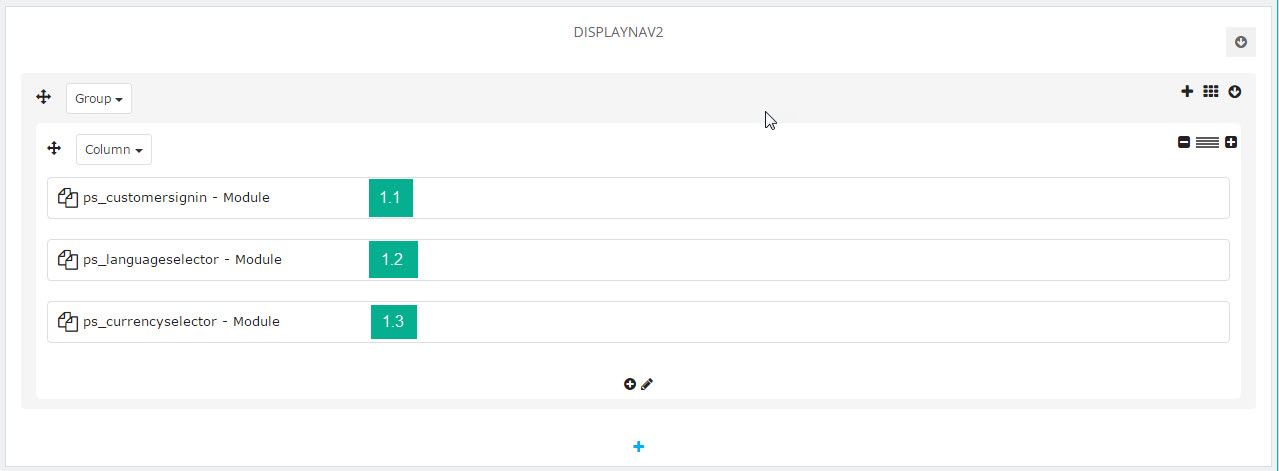This screenshot has width=1279, height=471.
Task: Click the plus icon to increase column width
Action: pyautogui.click(x=1231, y=142)
